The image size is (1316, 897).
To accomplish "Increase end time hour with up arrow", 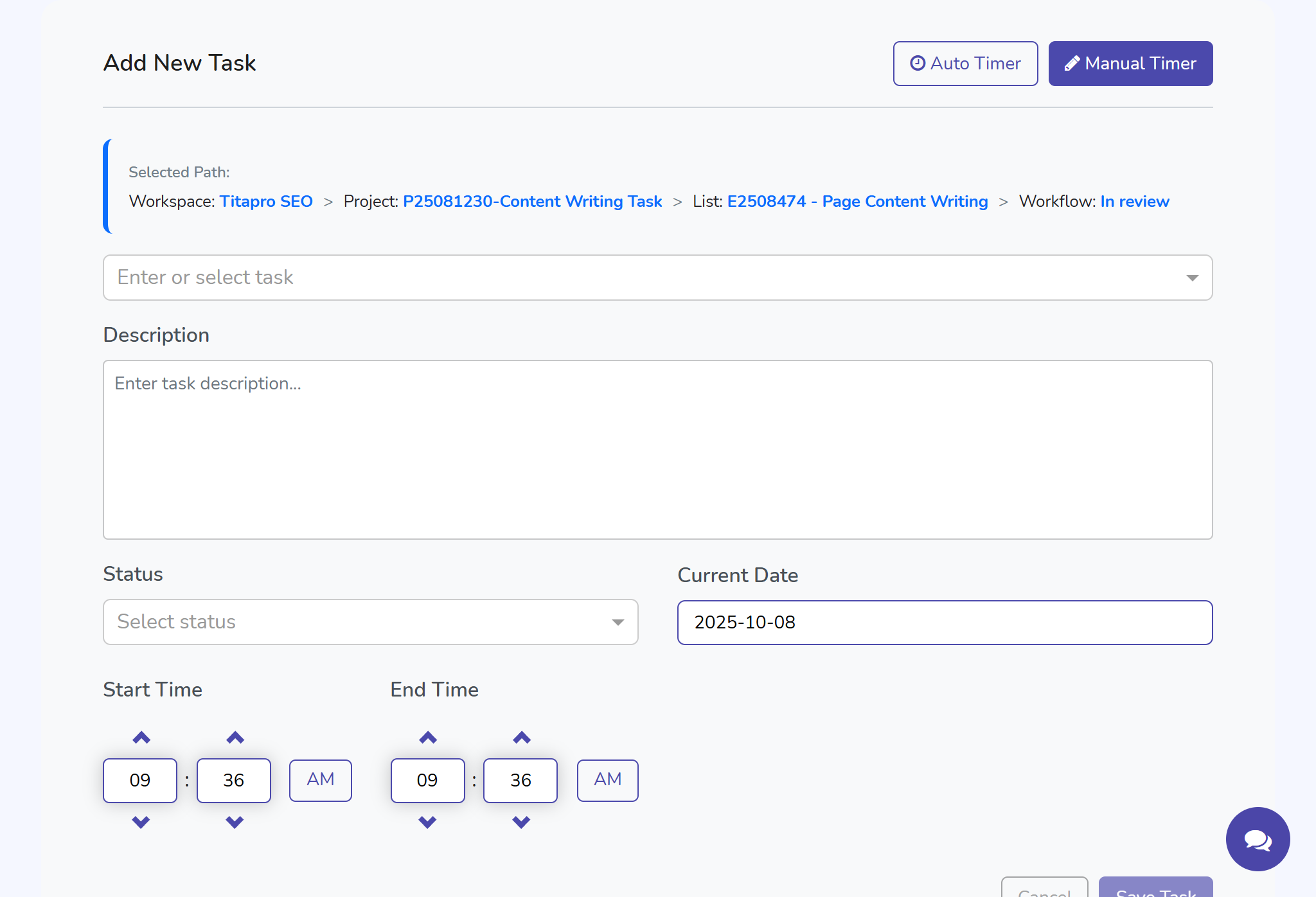I will coord(428,738).
